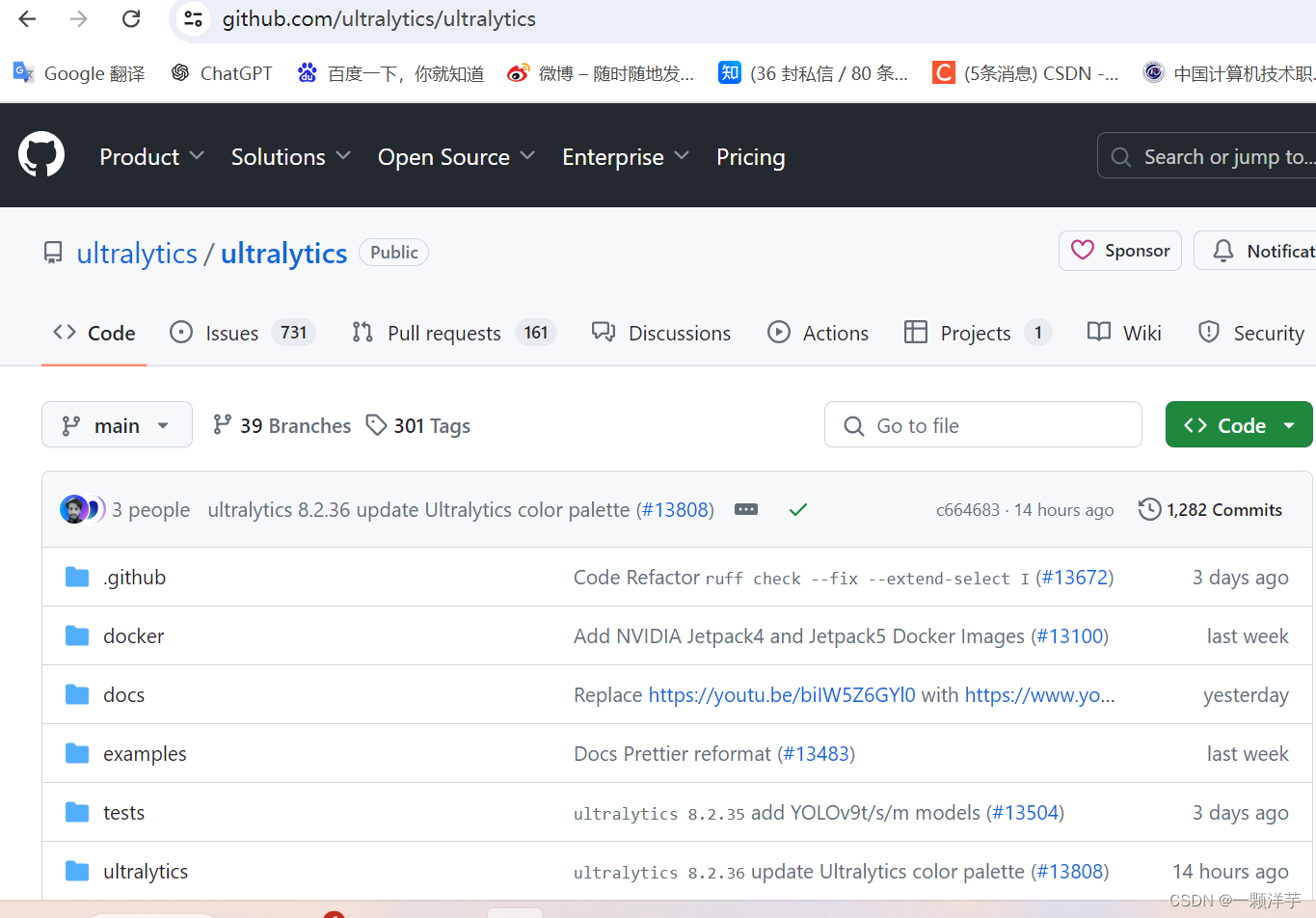Open the docs folder

(x=123, y=694)
